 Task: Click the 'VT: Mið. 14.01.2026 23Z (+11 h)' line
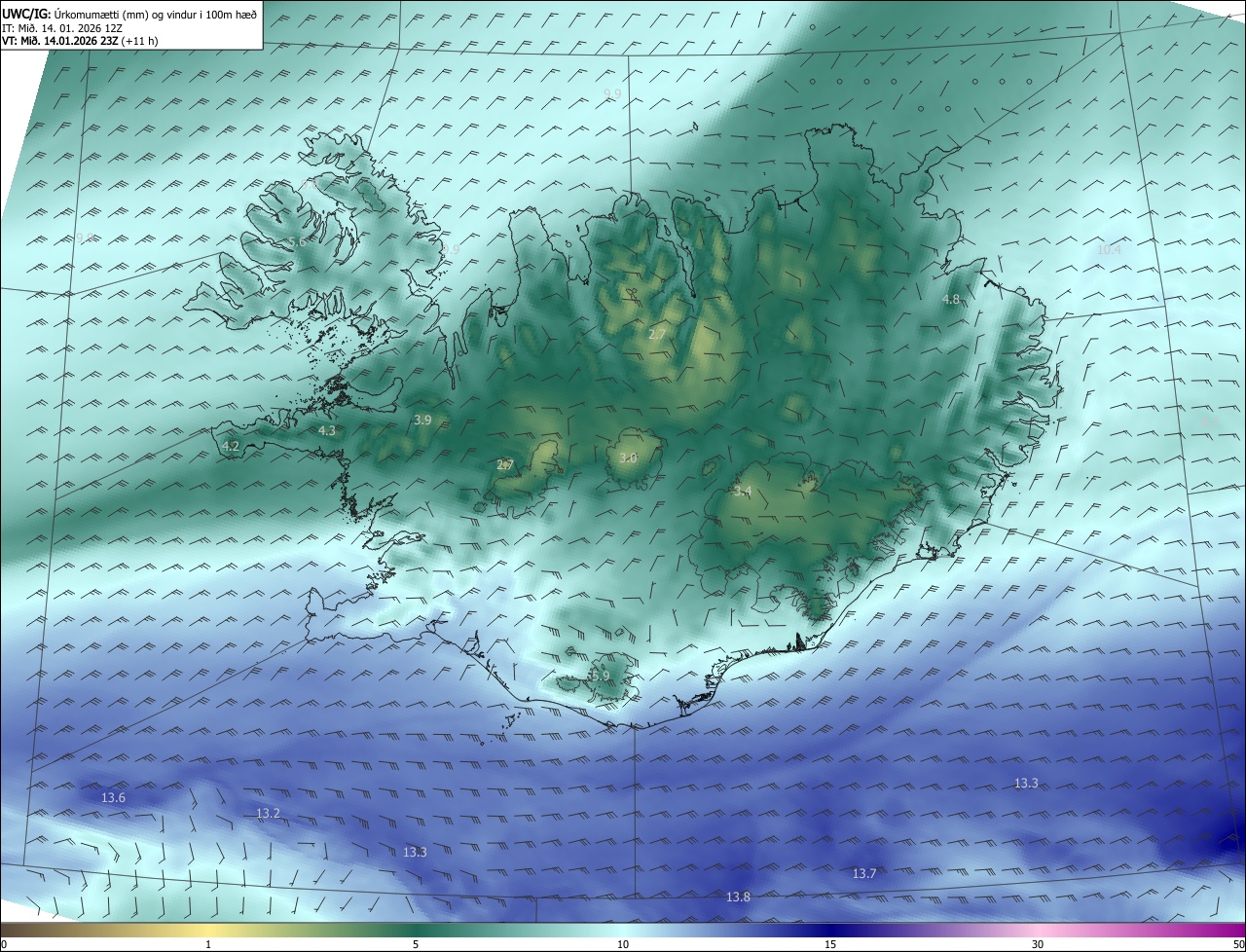point(80,41)
